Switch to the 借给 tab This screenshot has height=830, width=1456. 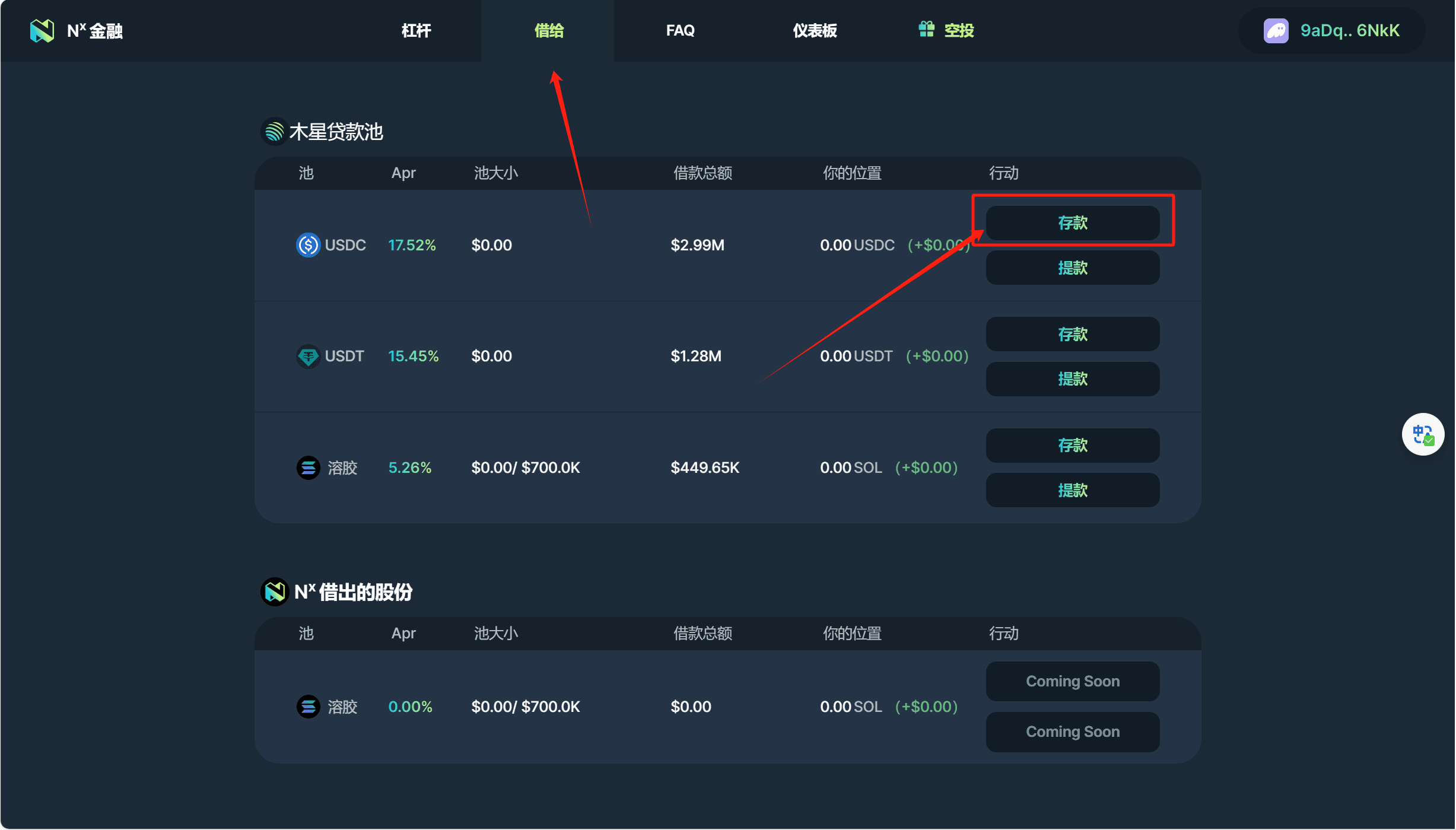pos(548,30)
